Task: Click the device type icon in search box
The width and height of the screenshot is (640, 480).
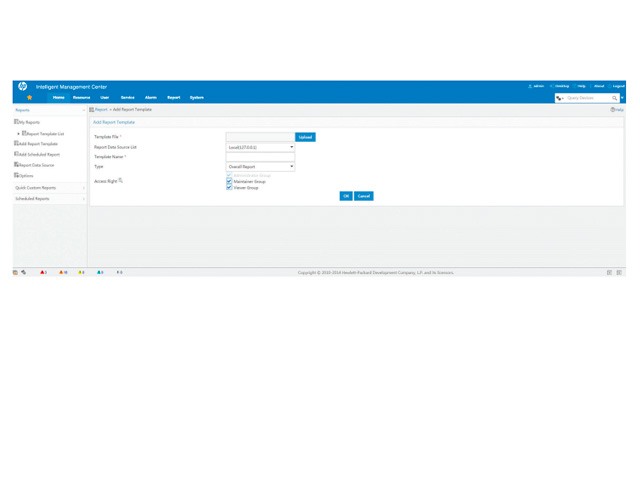Action: point(560,98)
